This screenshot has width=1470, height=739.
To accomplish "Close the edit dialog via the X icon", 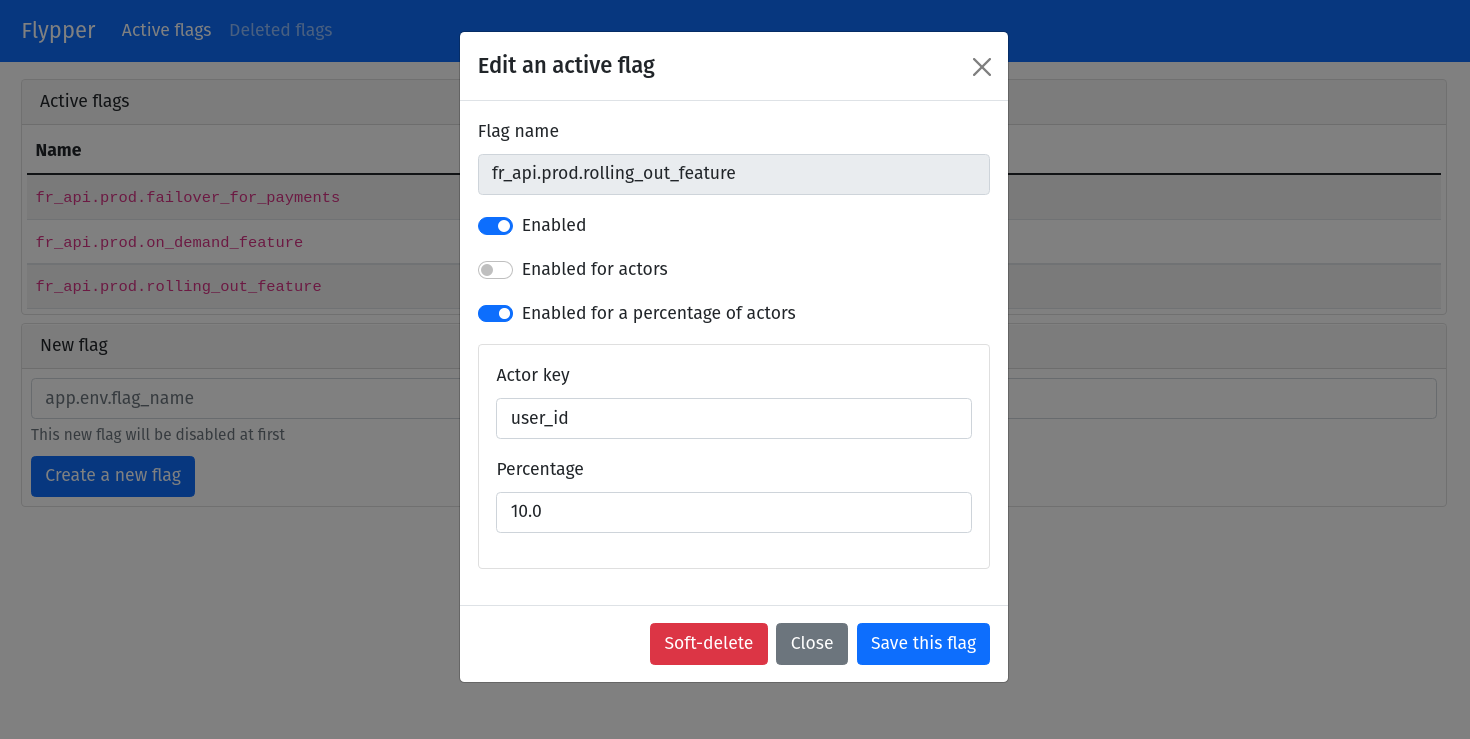I will (x=981, y=66).
